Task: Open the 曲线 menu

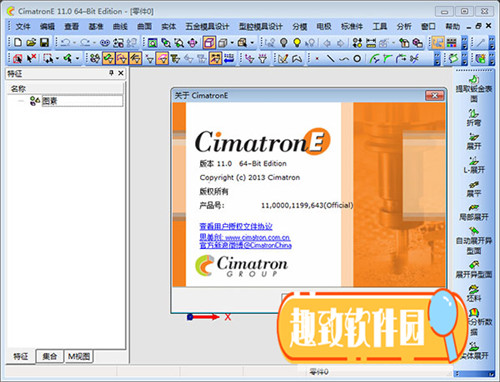Action: click(x=120, y=26)
